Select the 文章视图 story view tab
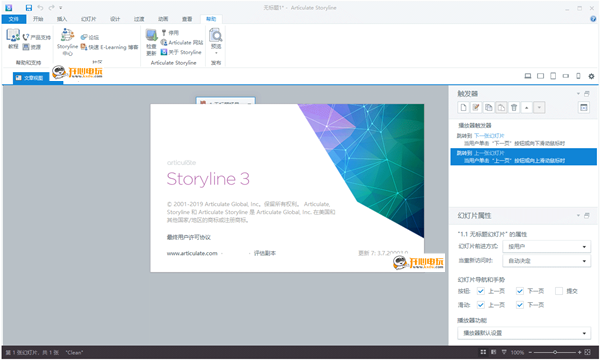The image size is (600, 360). point(30,78)
